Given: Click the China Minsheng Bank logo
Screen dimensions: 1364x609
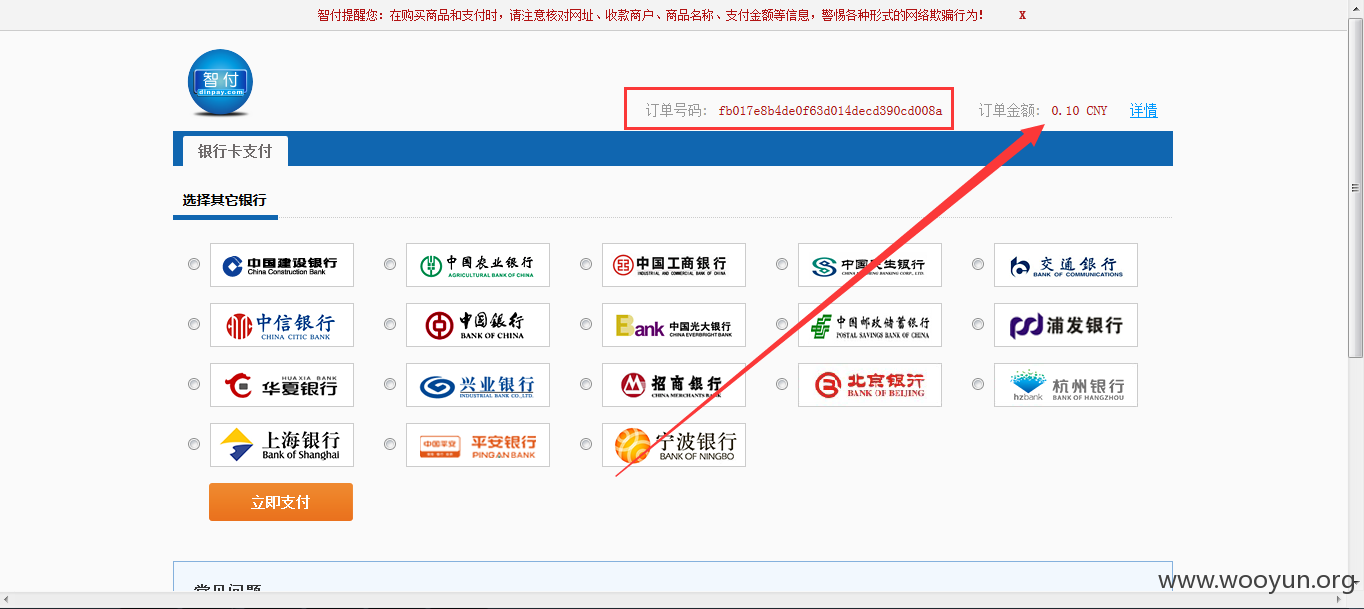Looking at the screenshot, I should pos(870,265).
